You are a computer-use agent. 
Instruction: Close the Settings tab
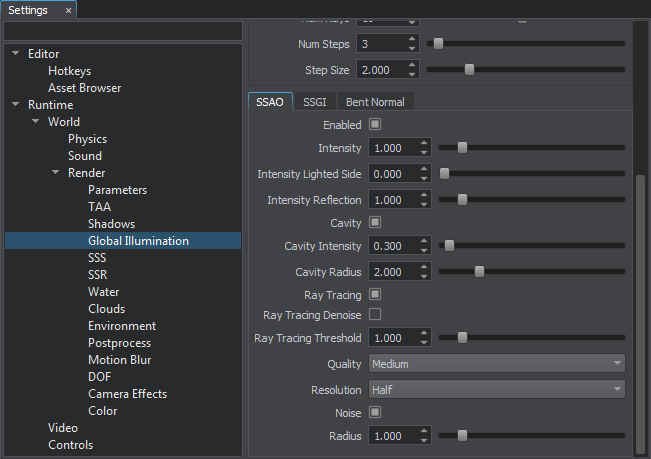(68, 10)
